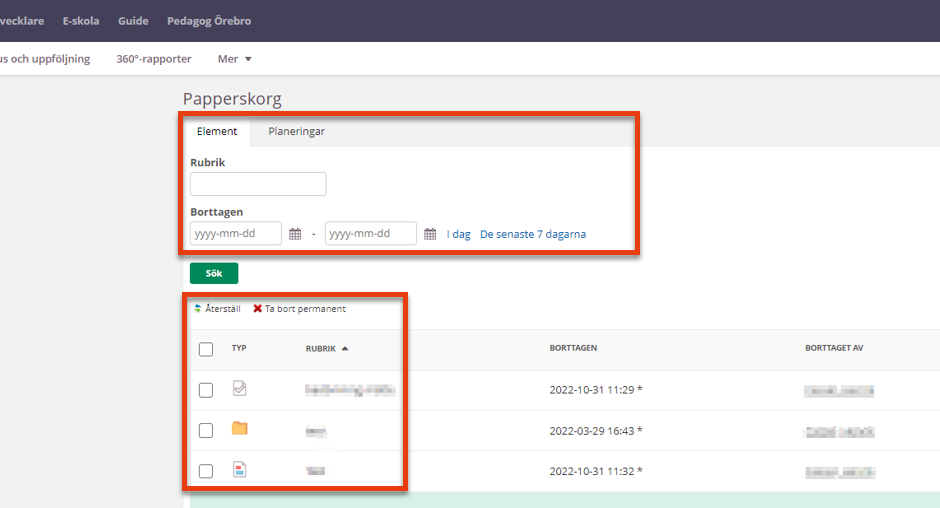Filter by De senaste 7 dagarna link

point(533,234)
